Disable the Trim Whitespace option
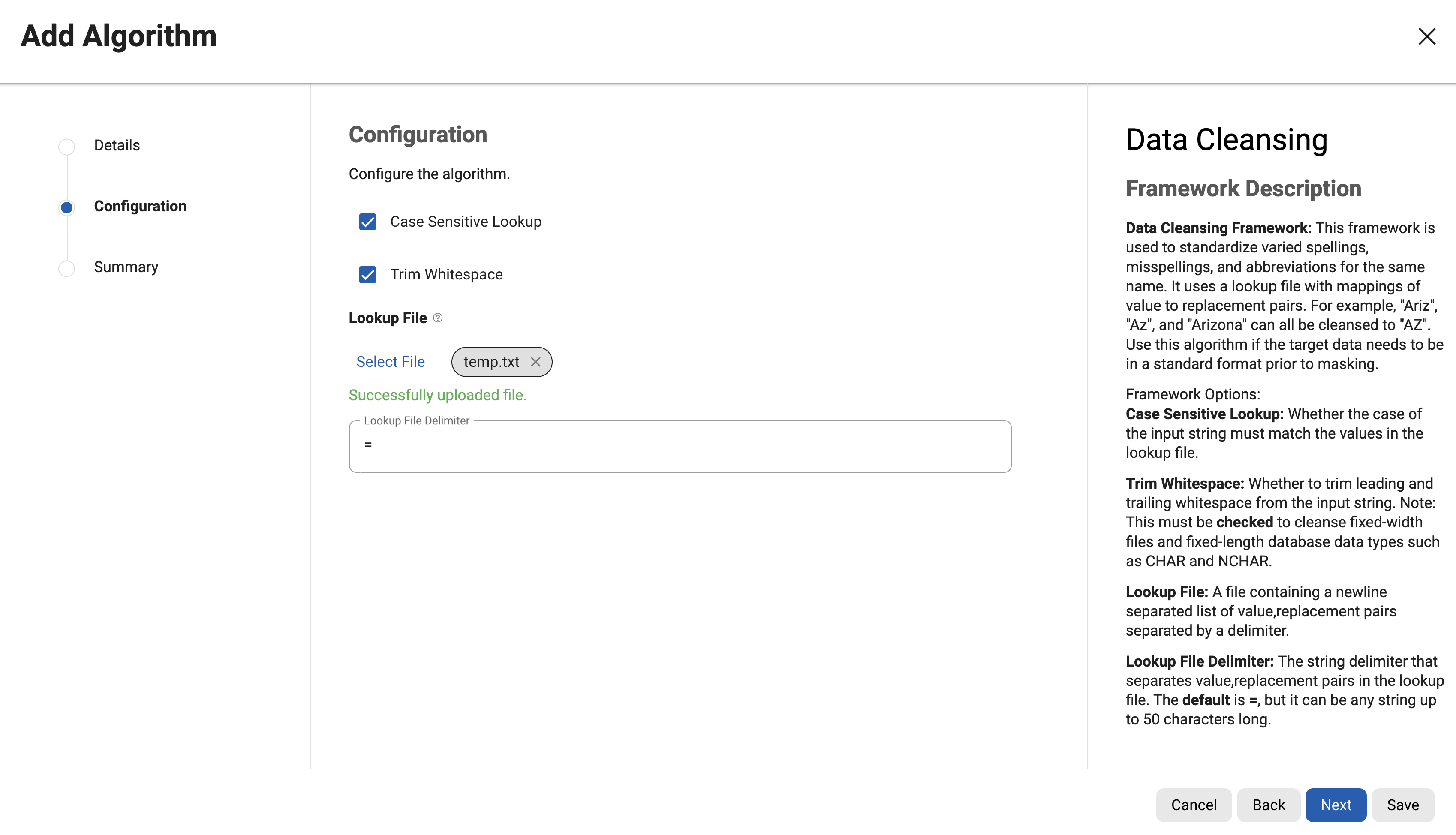This screenshot has height=835, width=1456. point(367,275)
